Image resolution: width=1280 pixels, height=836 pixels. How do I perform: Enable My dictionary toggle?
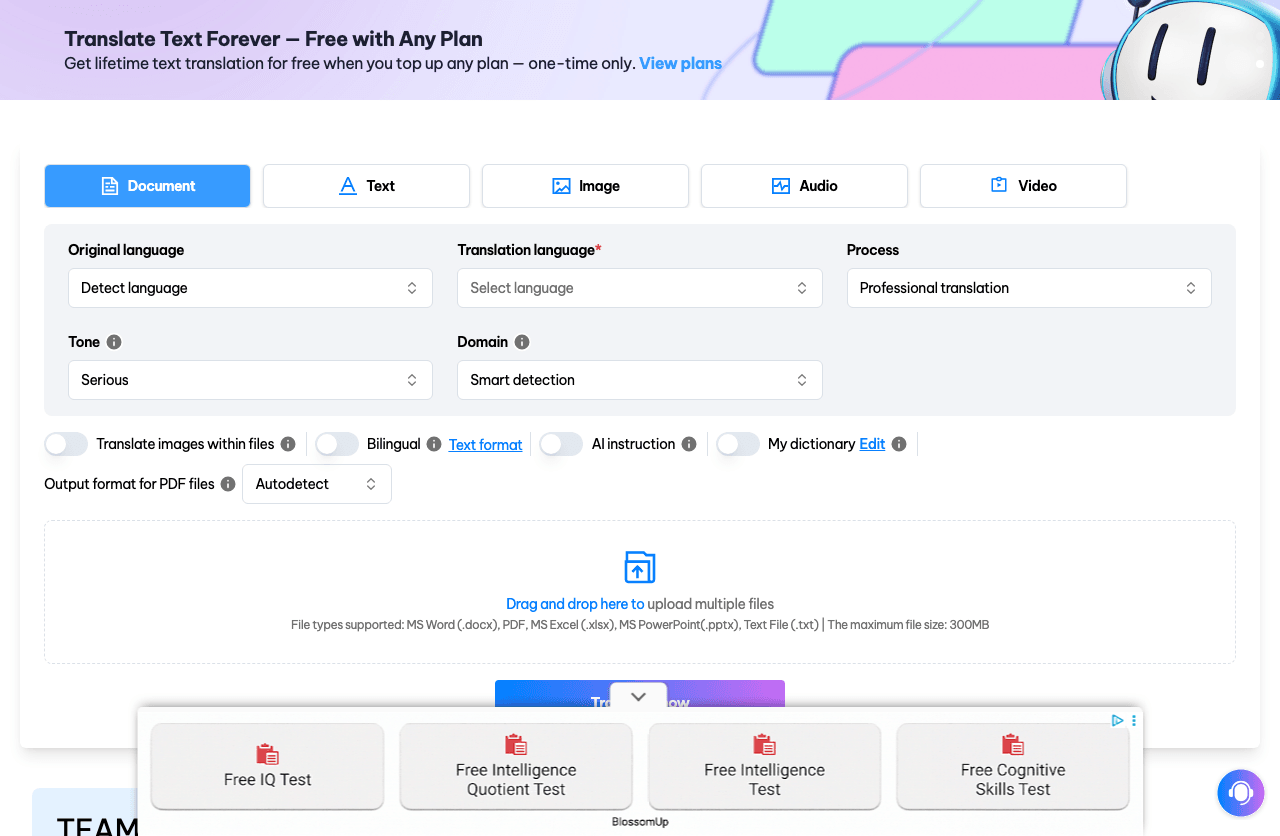[738, 444]
